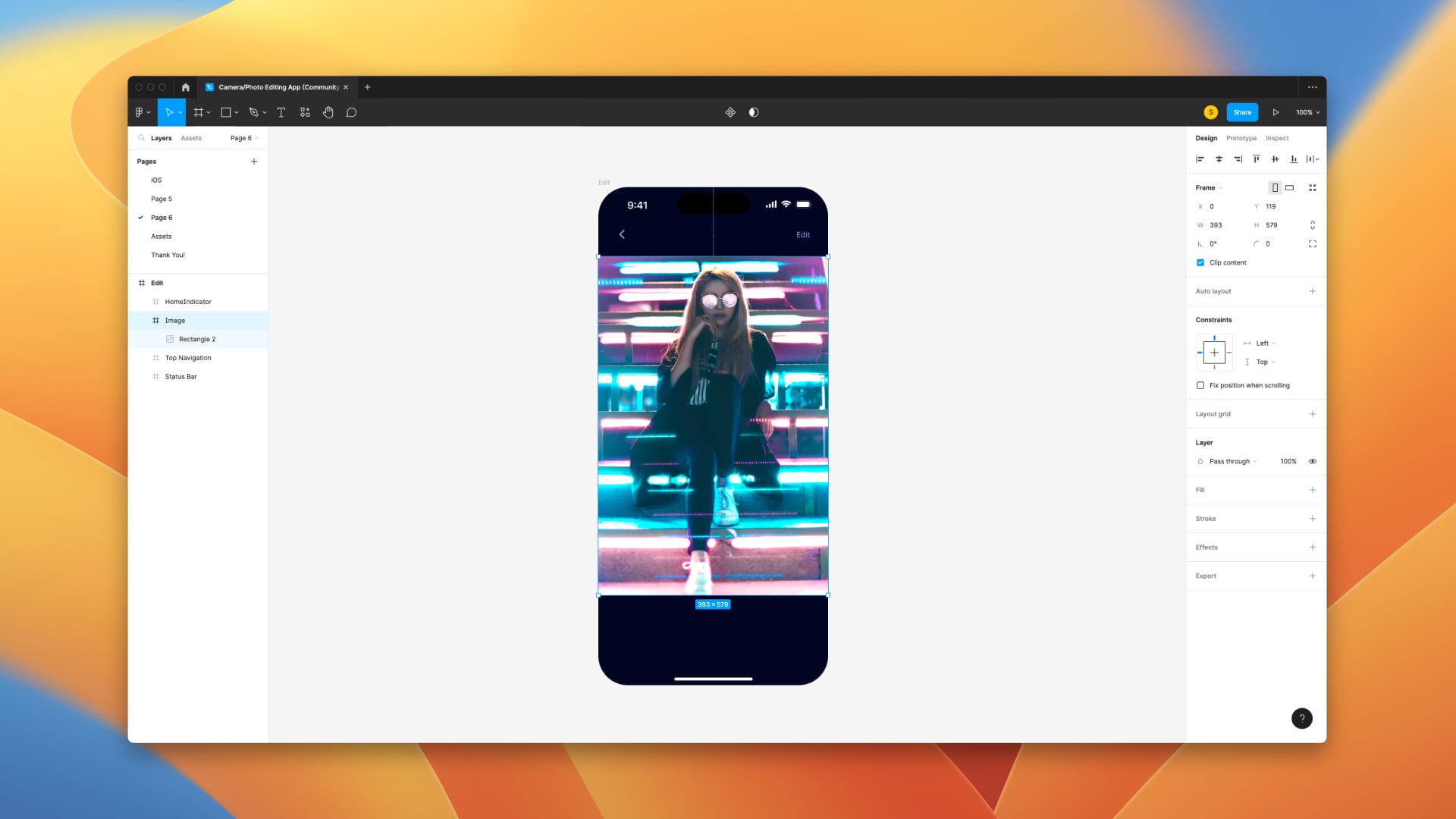Open the comments tool
1456x819 pixels.
351,111
